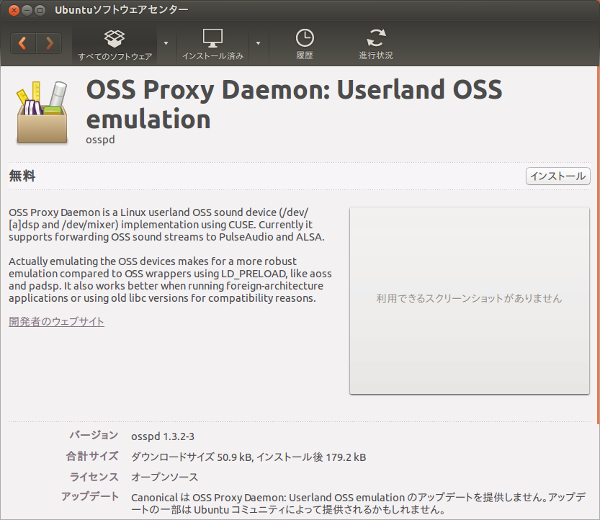Open the すべてのソフトウェア section

coord(115,45)
